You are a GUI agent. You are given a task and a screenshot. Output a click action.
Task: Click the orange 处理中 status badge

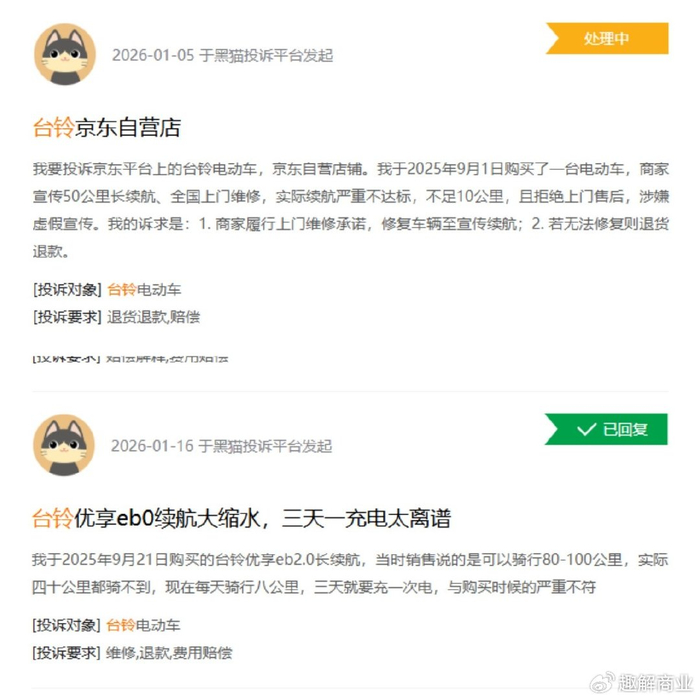[x=607, y=38]
